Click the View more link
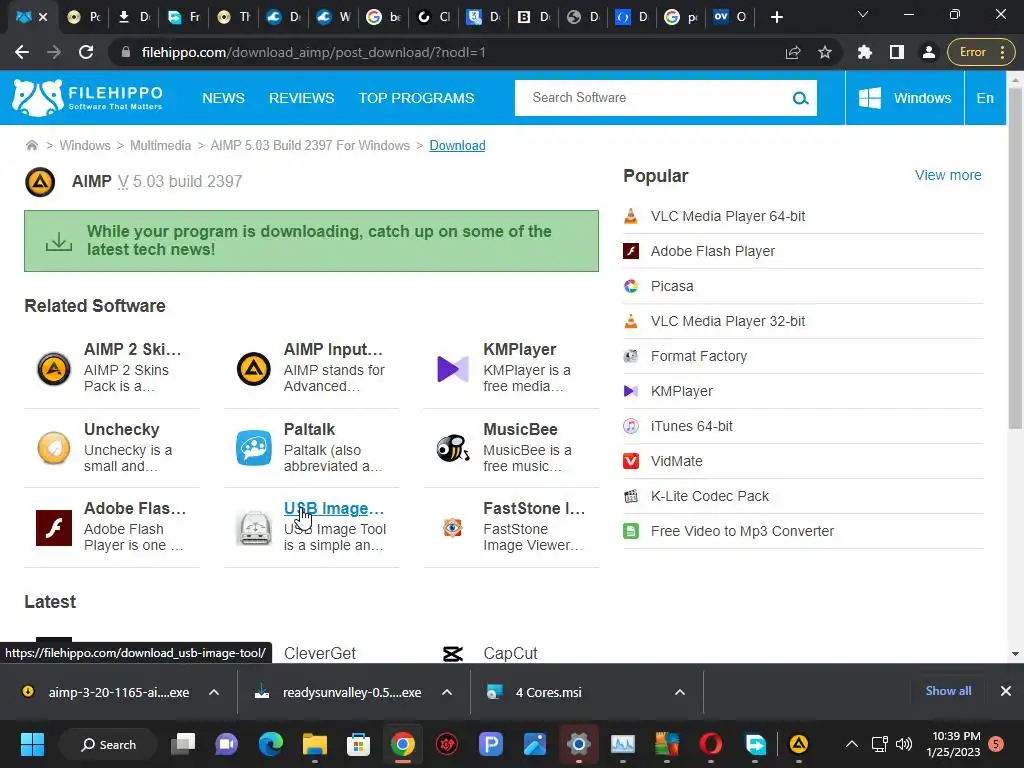This screenshot has width=1024, height=768. point(948,175)
